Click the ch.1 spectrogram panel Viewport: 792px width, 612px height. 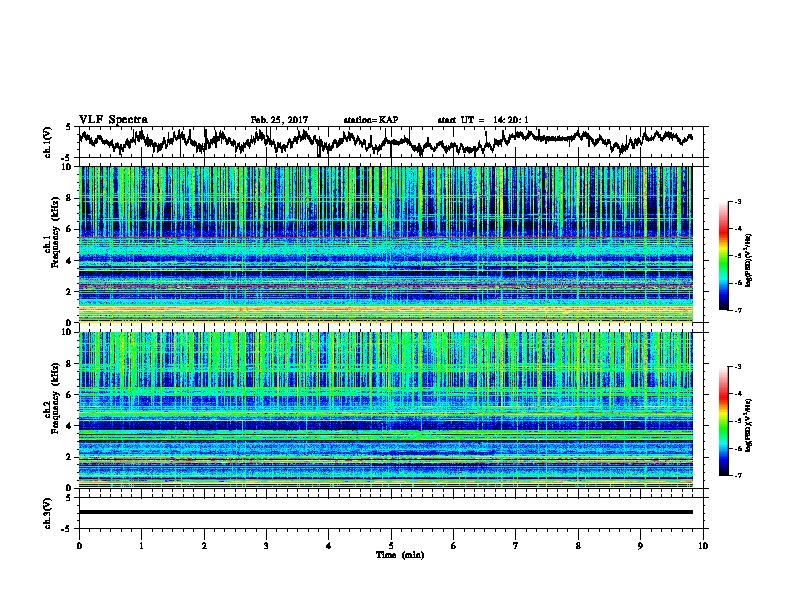click(x=386, y=244)
